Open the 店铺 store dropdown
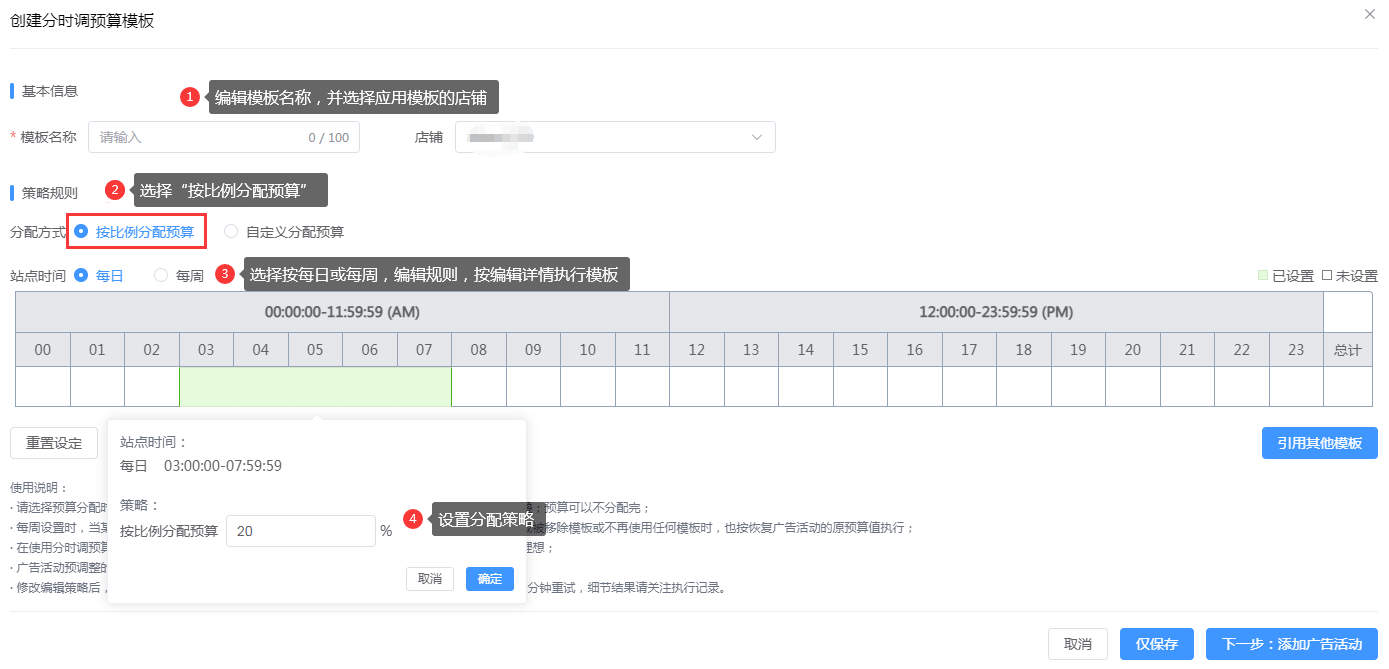This screenshot has height=669, width=1389. point(615,137)
